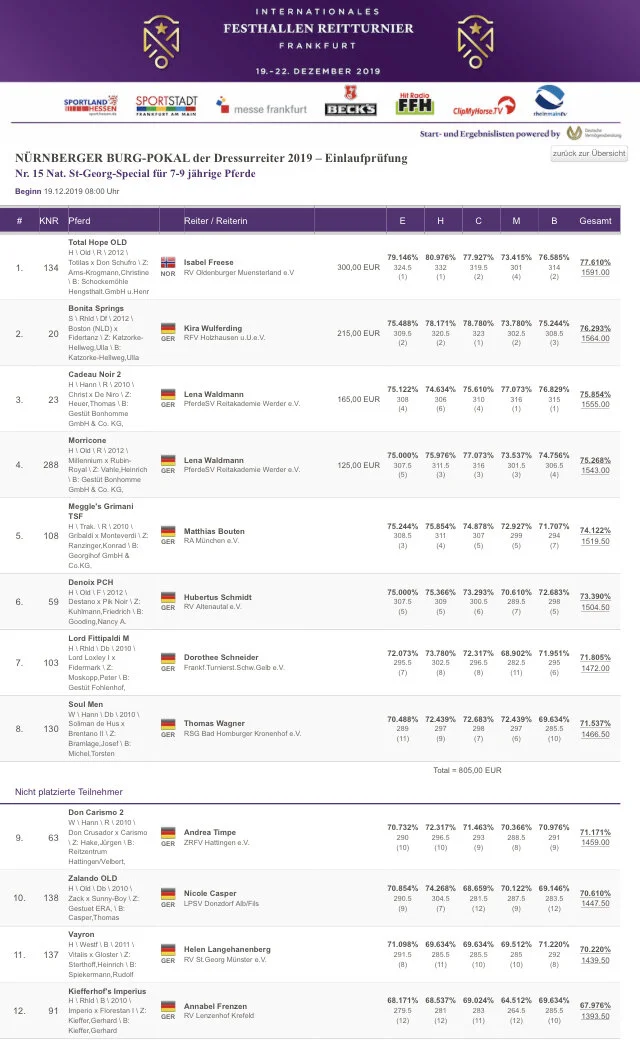The height and width of the screenshot is (1047, 640).
Task: Open Lord Fittipaldi M score 71.805%
Action: point(595,658)
